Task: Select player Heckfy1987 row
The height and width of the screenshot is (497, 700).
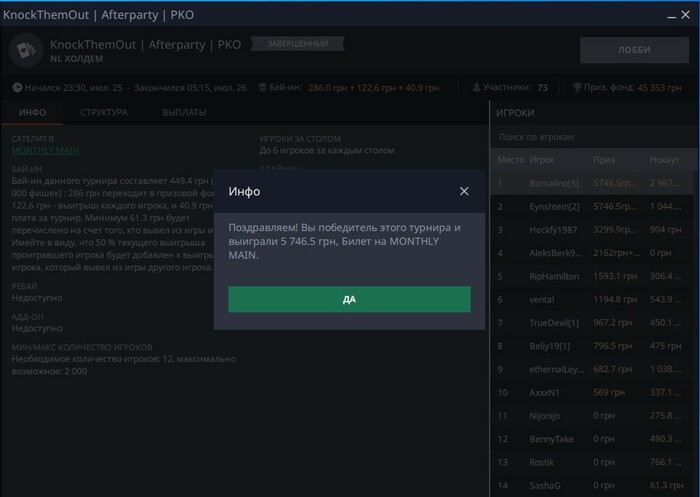Action: point(592,230)
